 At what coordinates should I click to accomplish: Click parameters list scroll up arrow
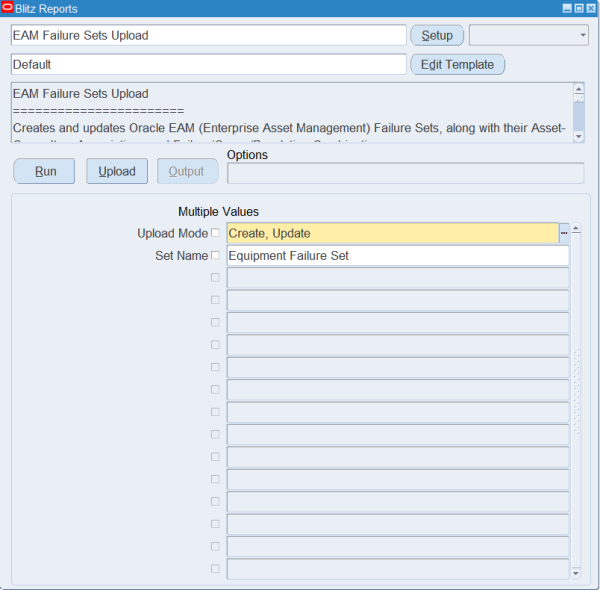click(576, 229)
